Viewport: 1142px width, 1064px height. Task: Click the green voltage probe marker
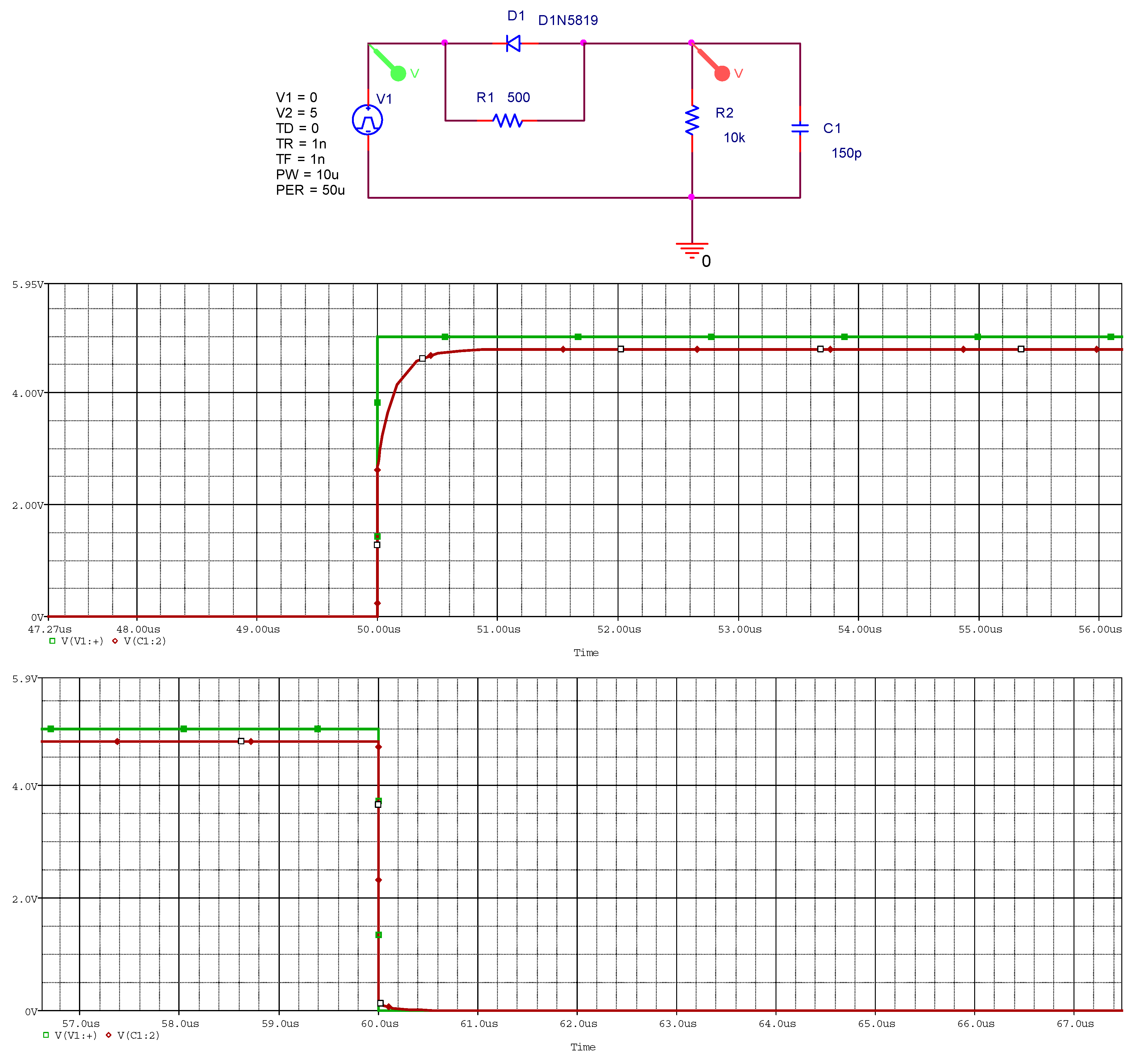pos(398,73)
